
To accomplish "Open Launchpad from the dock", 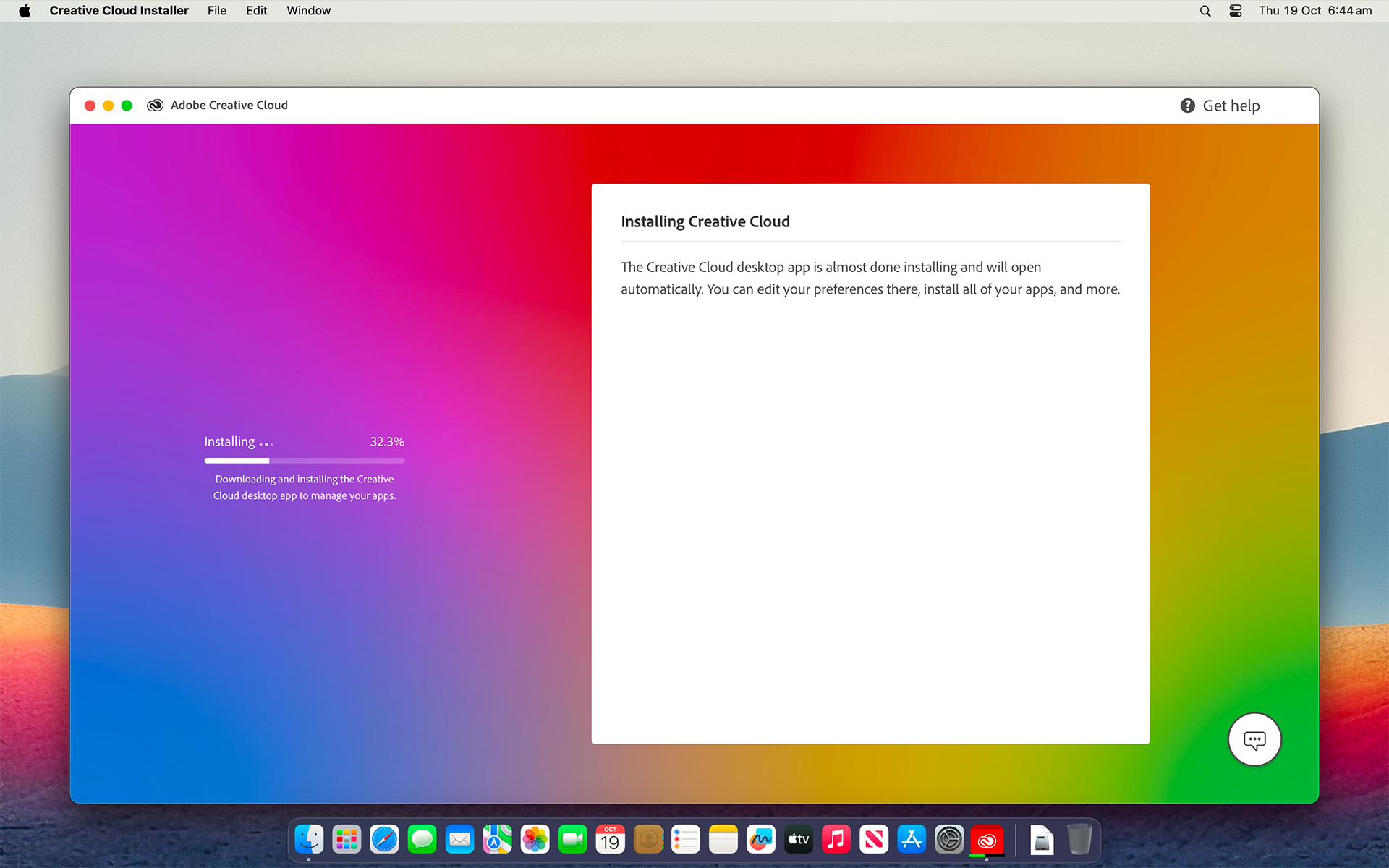I will point(347,839).
